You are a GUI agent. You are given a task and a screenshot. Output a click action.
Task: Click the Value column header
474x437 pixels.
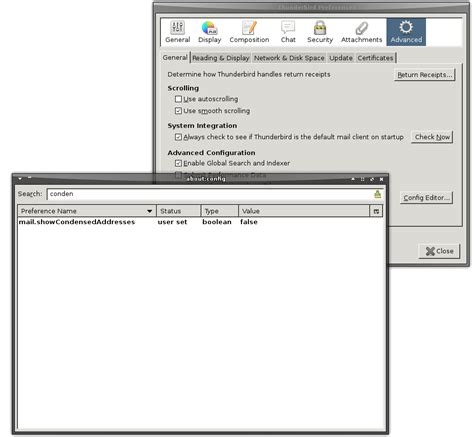pos(304,211)
